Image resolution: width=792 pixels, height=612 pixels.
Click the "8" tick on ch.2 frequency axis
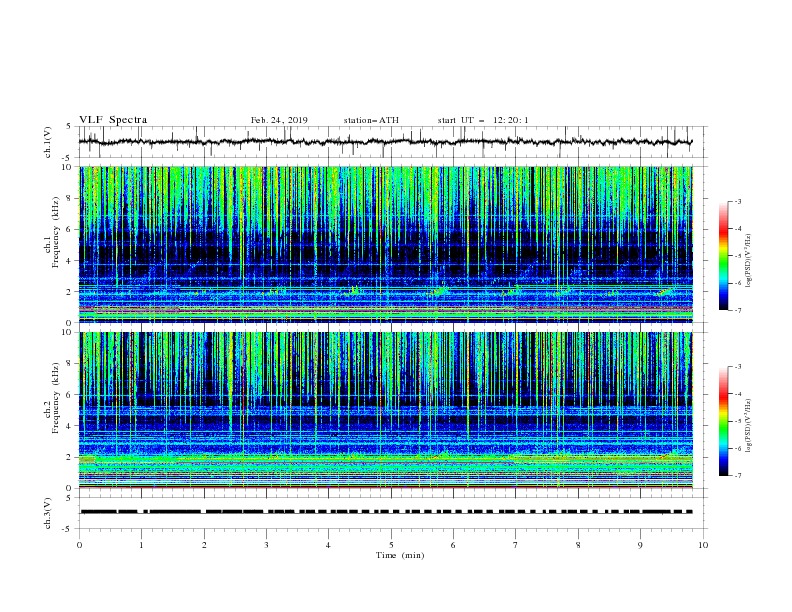(x=69, y=364)
